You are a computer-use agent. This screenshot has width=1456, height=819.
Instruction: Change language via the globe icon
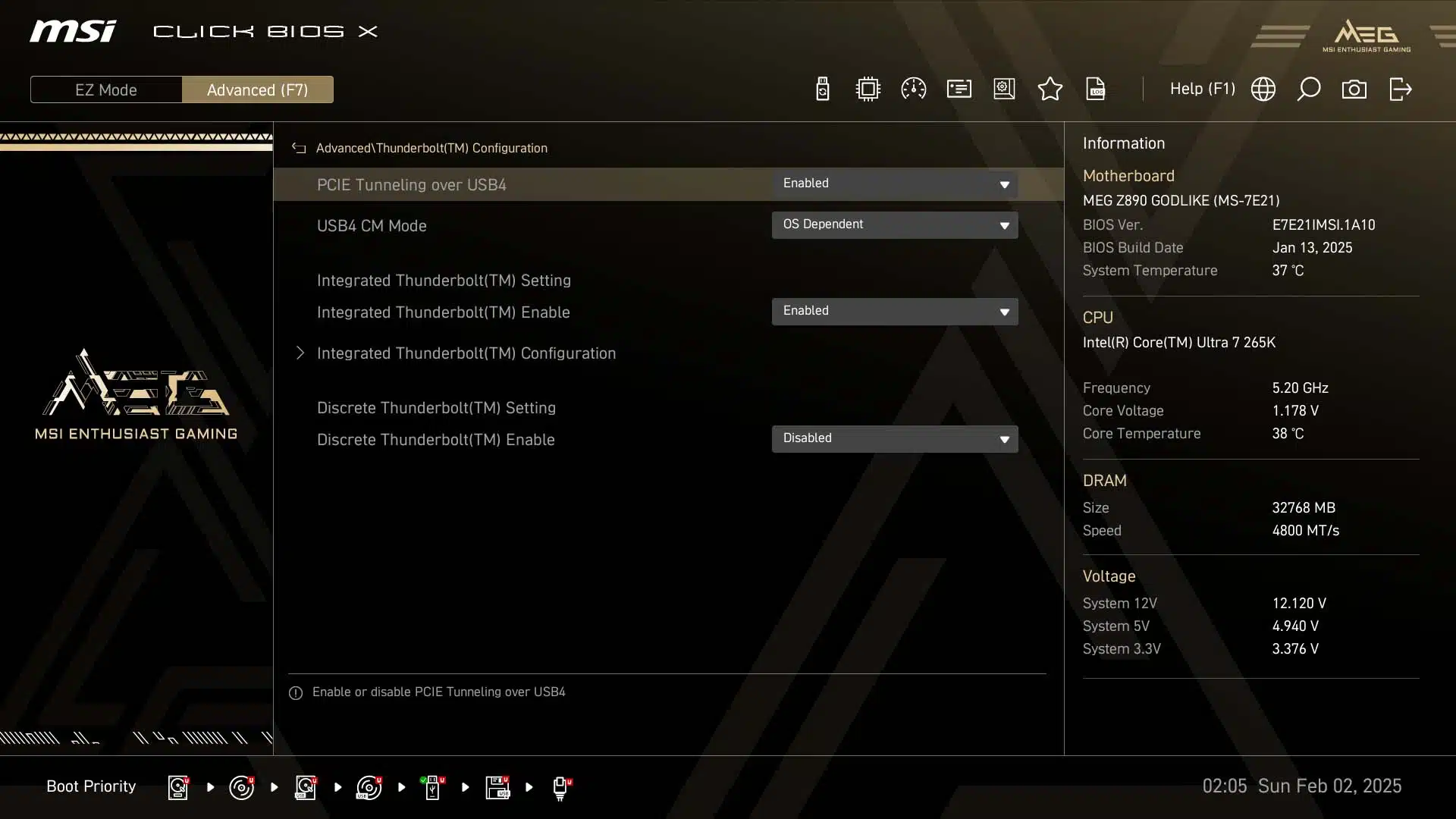coord(1263,89)
